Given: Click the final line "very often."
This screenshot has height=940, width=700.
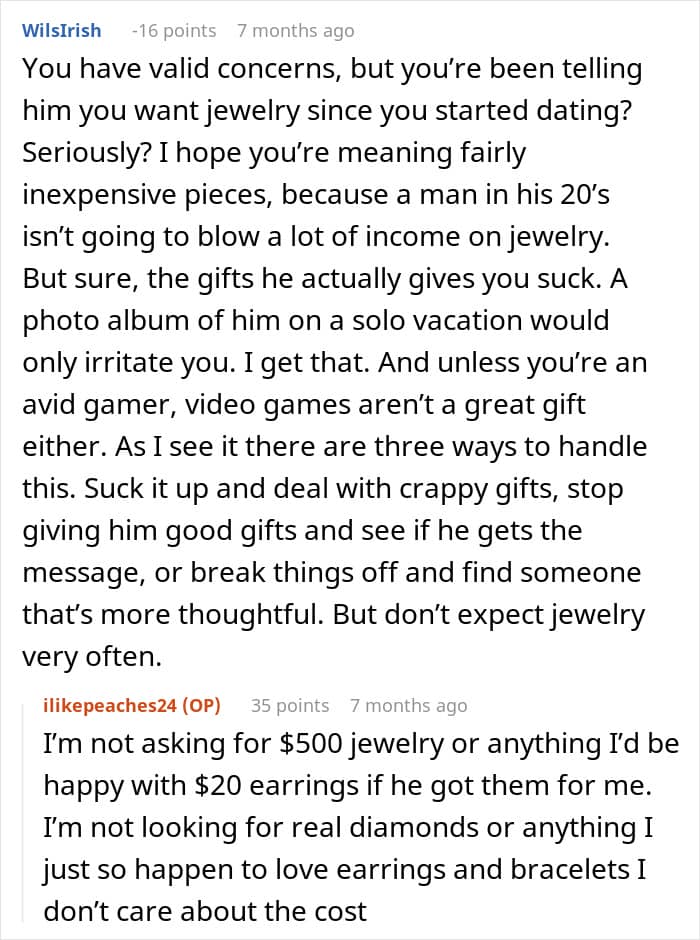Looking at the screenshot, I should 89,657.
